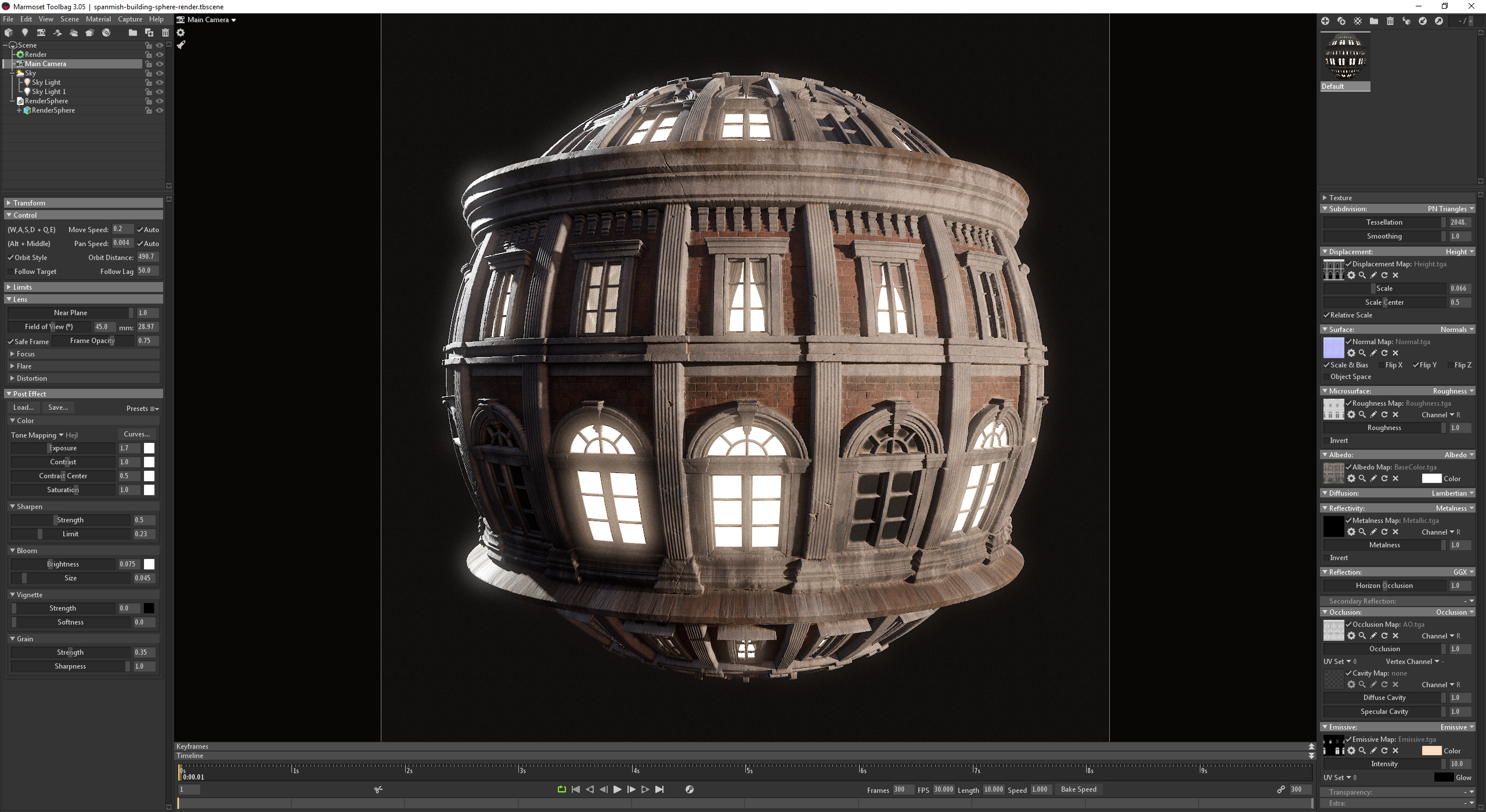Add new camera from scene toolbar

[x=41, y=33]
